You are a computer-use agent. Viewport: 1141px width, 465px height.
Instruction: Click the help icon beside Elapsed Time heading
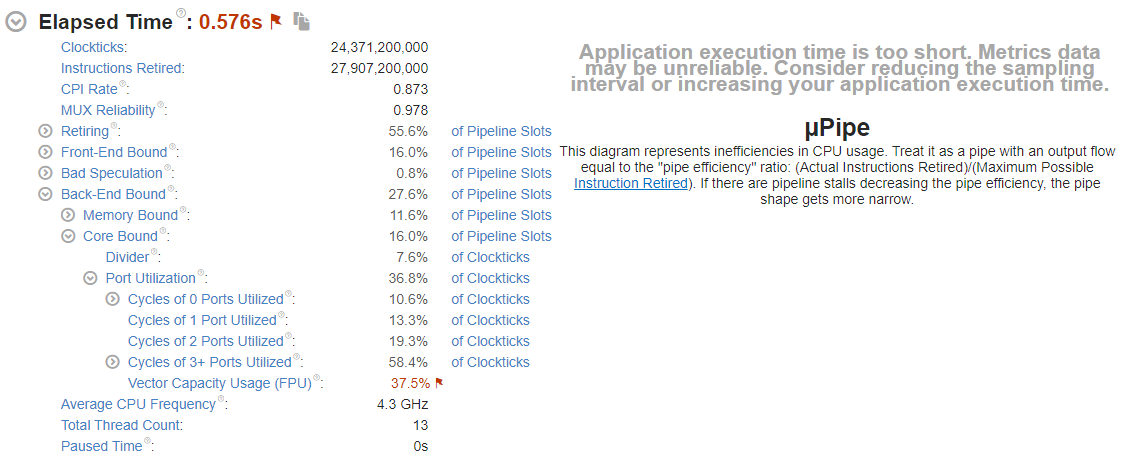[181, 14]
